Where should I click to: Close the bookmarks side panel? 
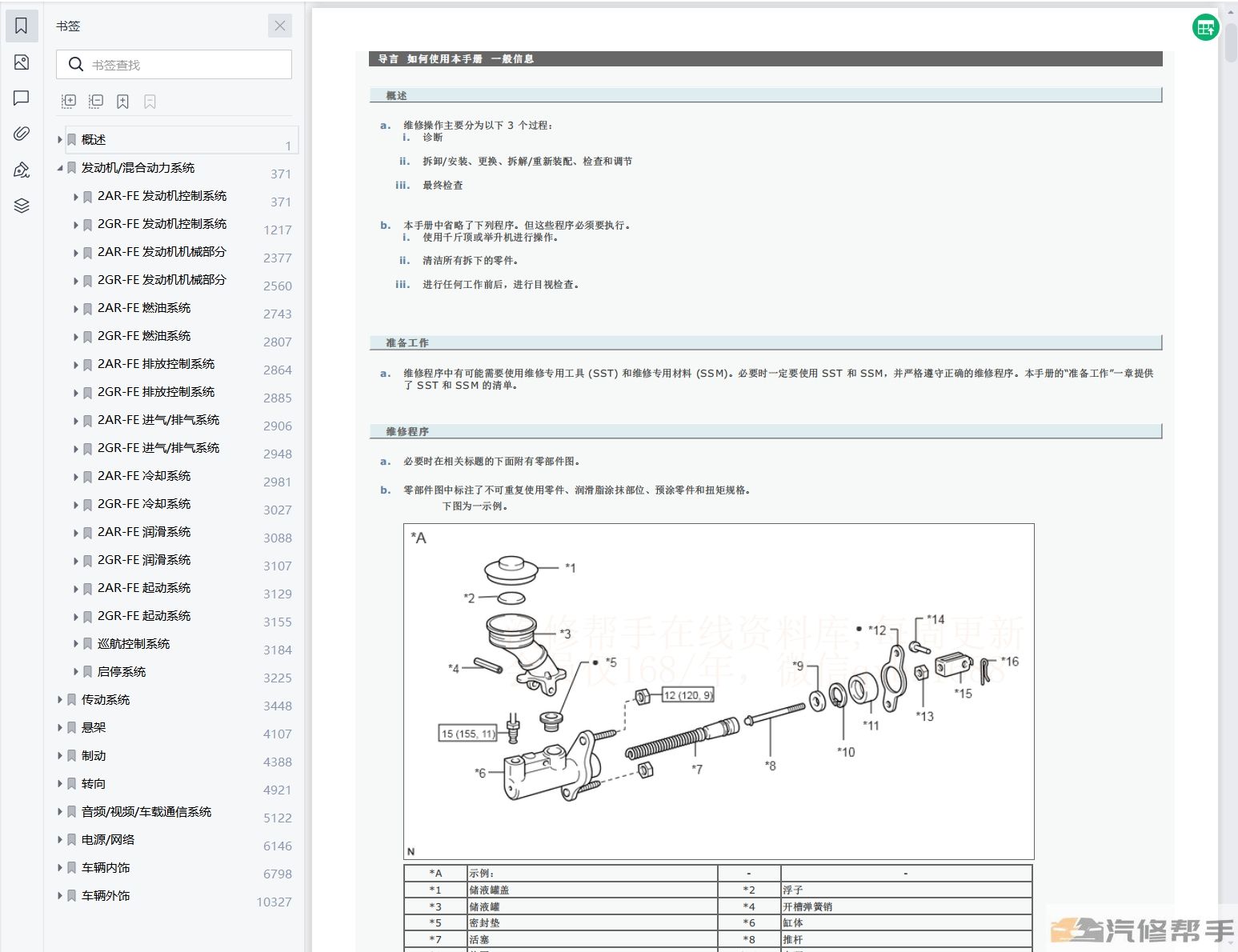click(280, 26)
